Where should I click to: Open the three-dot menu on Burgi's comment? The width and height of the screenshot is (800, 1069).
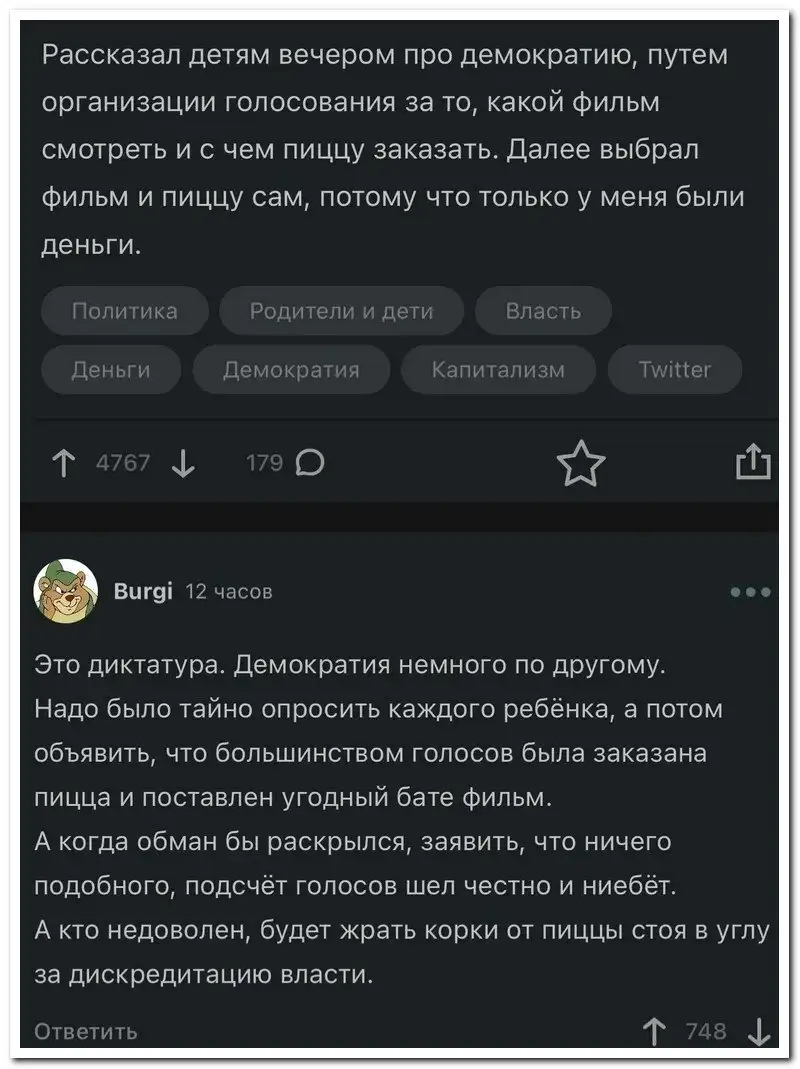coord(751,592)
